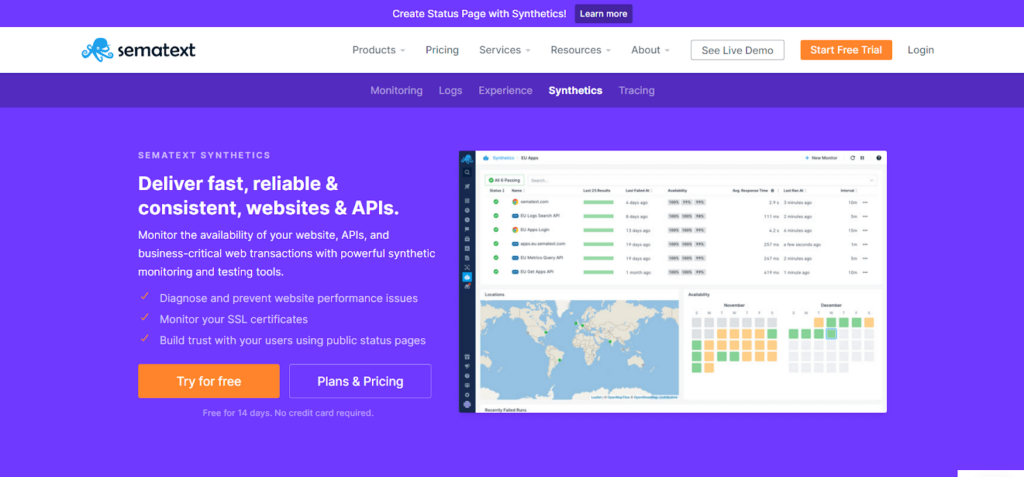The width and height of the screenshot is (1024, 477).
Task: Click the rocket icon in the dashboard sidebar
Action: click(467, 186)
